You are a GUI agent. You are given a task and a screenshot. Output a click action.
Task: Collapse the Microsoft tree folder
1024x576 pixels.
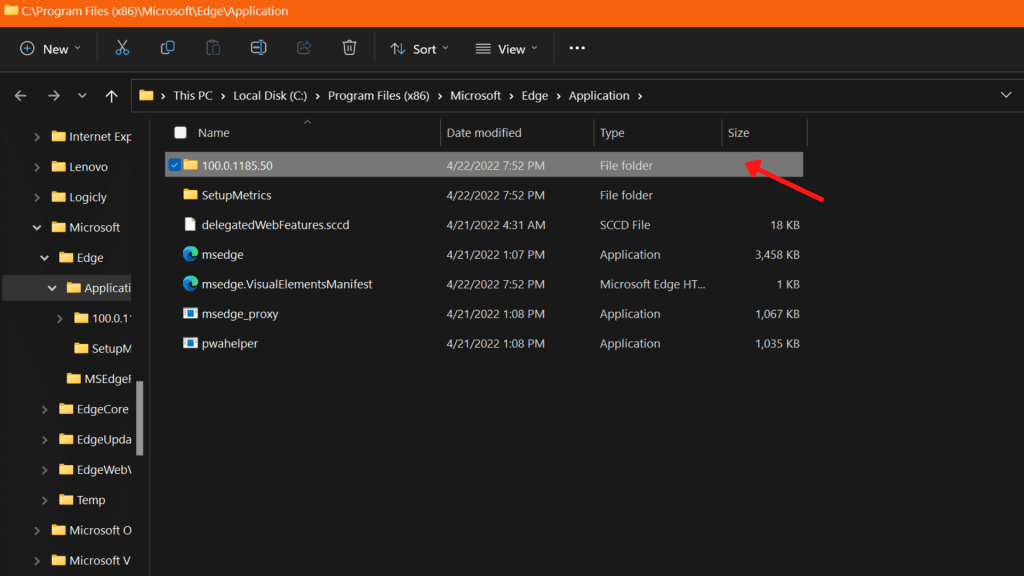37,227
